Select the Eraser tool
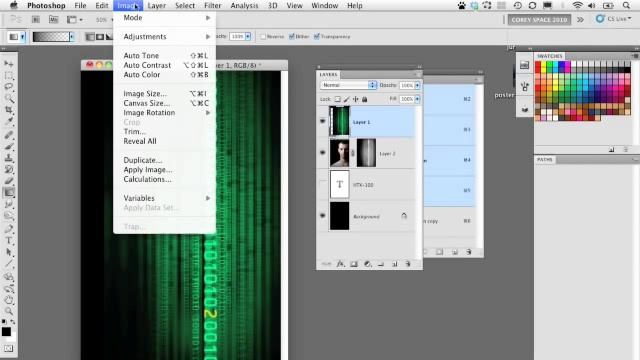This screenshot has height=360, width=640. (9, 180)
